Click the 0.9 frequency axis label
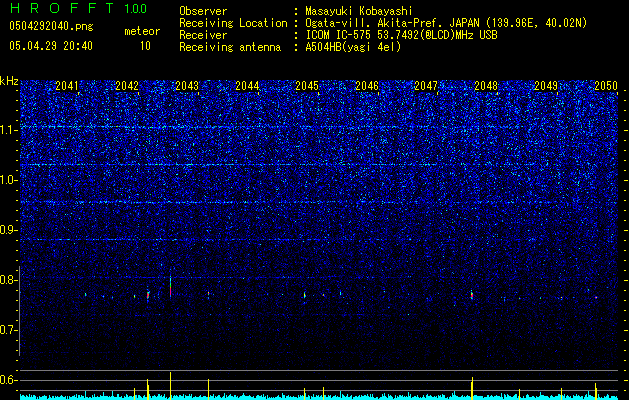 tap(8, 230)
